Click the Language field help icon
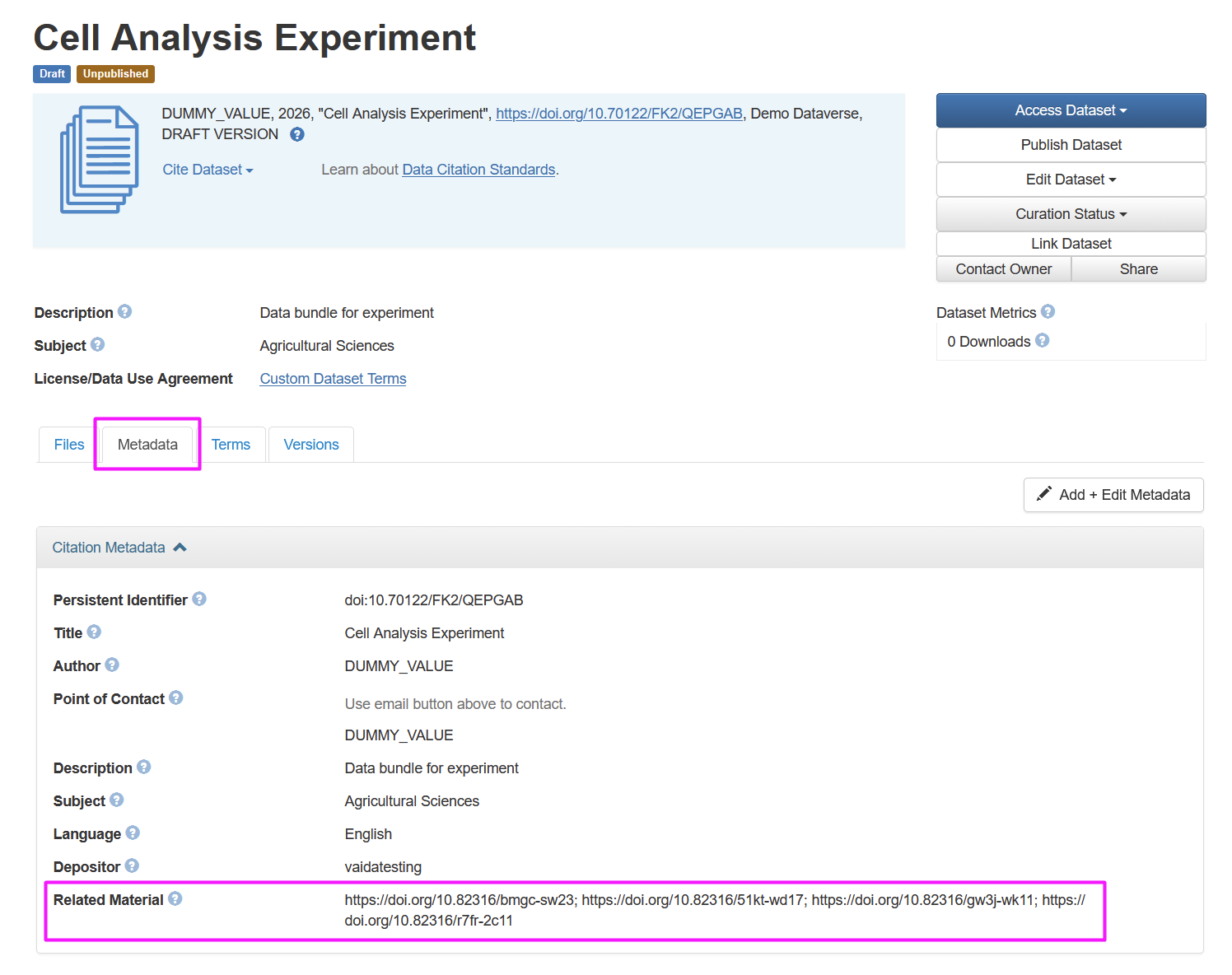1232x975 pixels. point(133,833)
